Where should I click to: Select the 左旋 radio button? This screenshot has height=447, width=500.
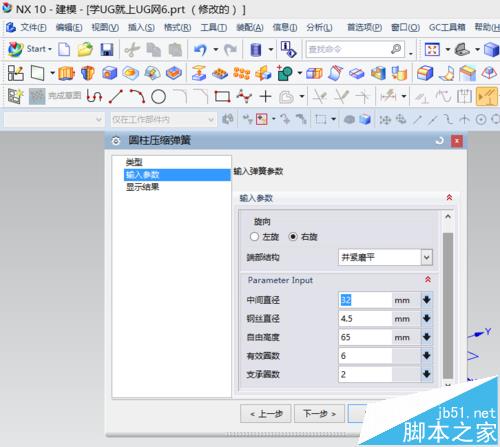pyautogui.click(x=254, y=237)
